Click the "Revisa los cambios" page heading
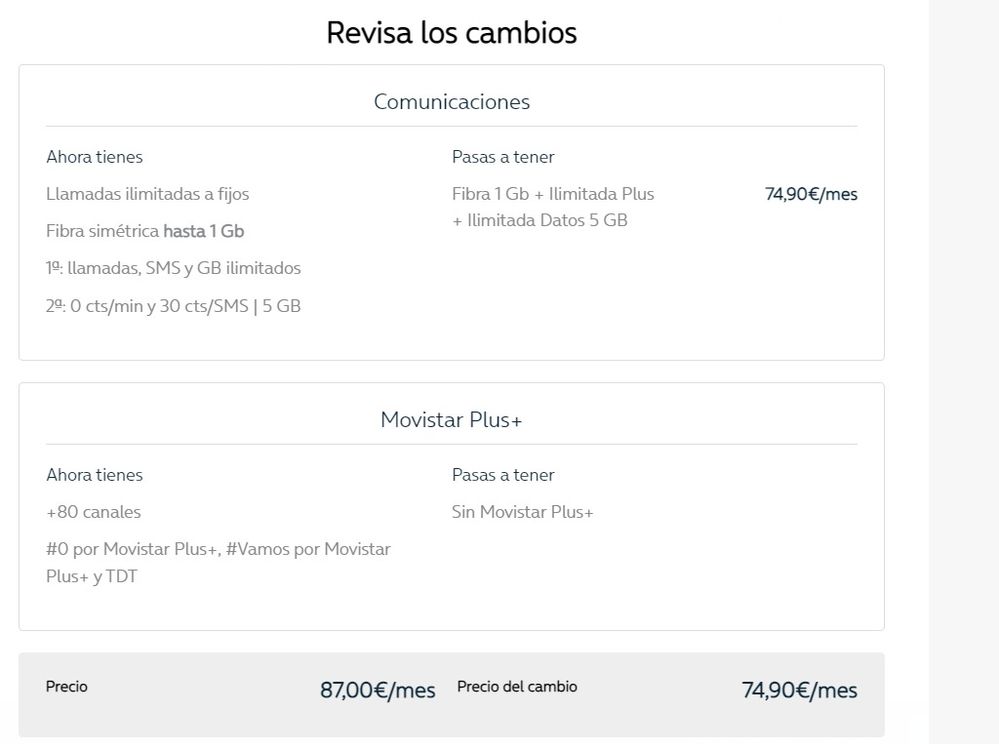999x744 pixels. (x=451, y=33)
